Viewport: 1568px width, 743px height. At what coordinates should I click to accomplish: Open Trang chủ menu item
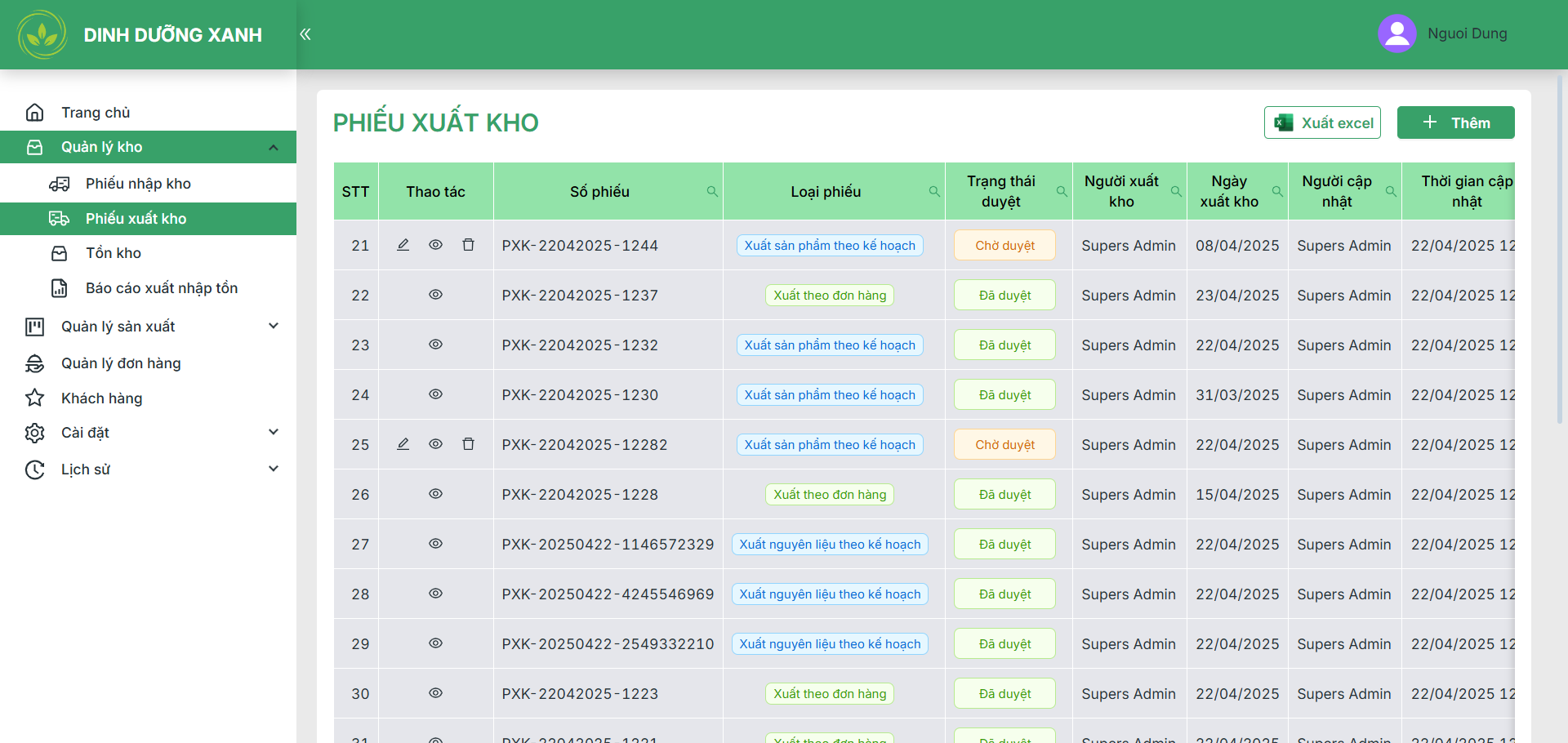[148, 113]
